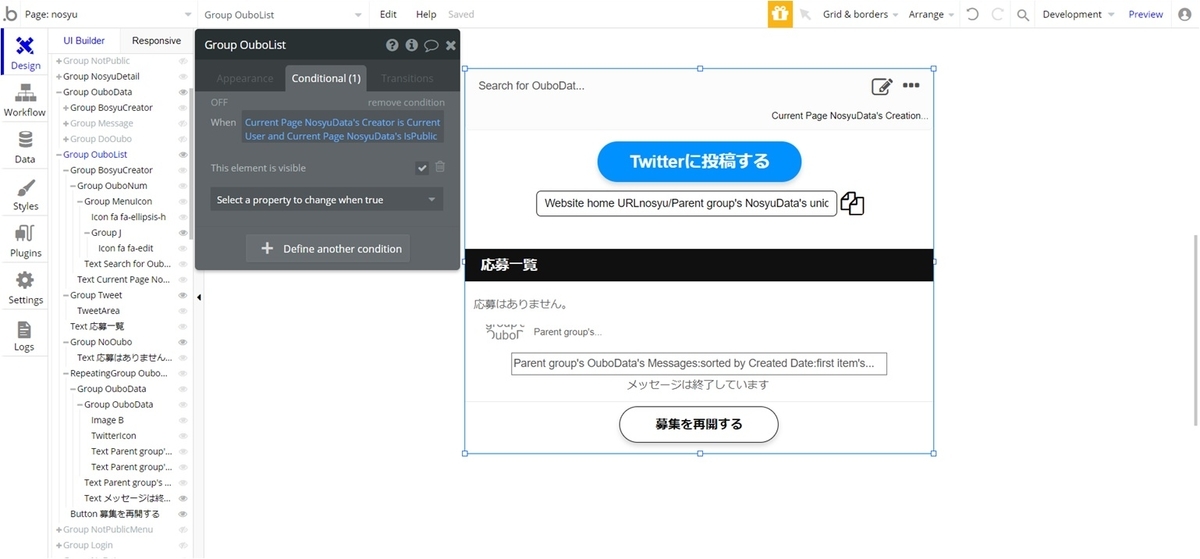Toggle visibility eye for Group Tweet
1200x559 pixels.
click(183, 295)
